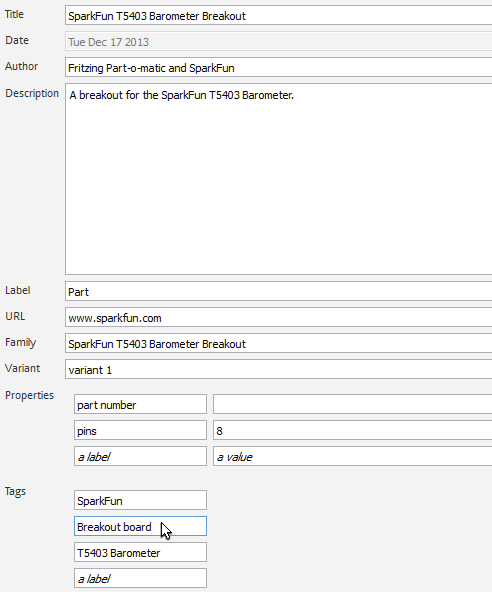Click the Family field

(x=279, y=344)
